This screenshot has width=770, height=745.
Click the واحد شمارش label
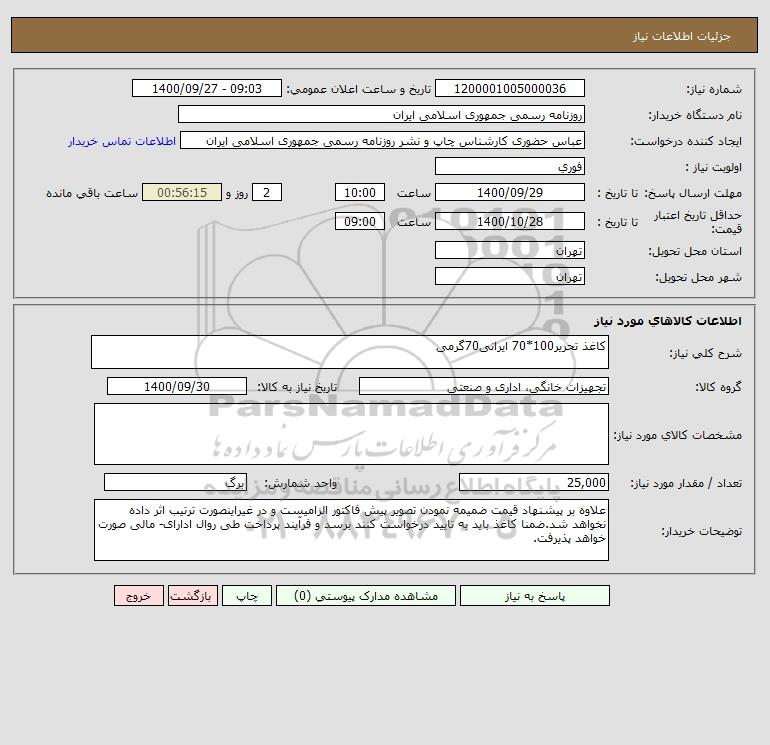coord(301,483)
